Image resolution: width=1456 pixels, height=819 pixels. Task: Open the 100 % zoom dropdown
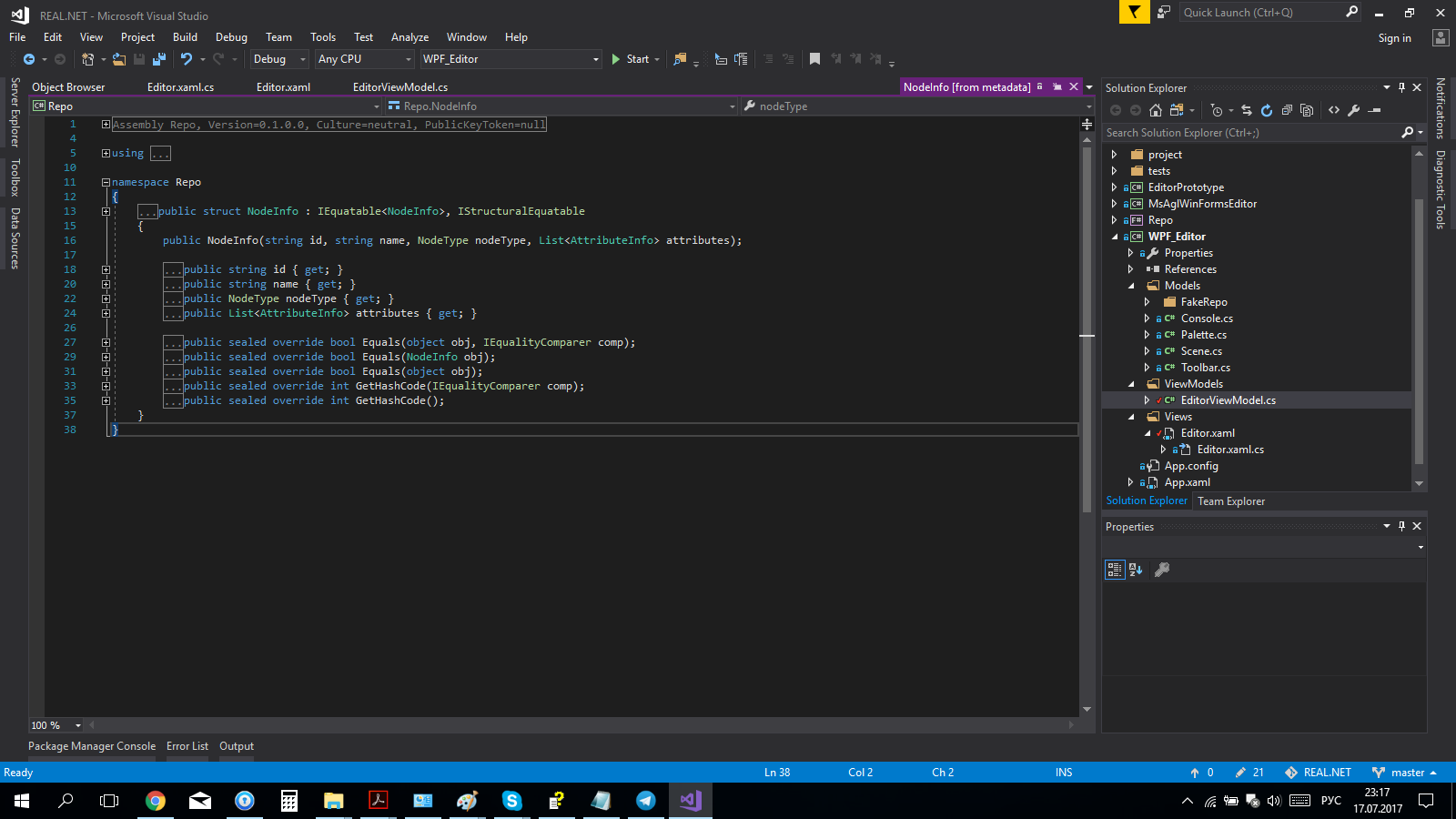(56, 725)
